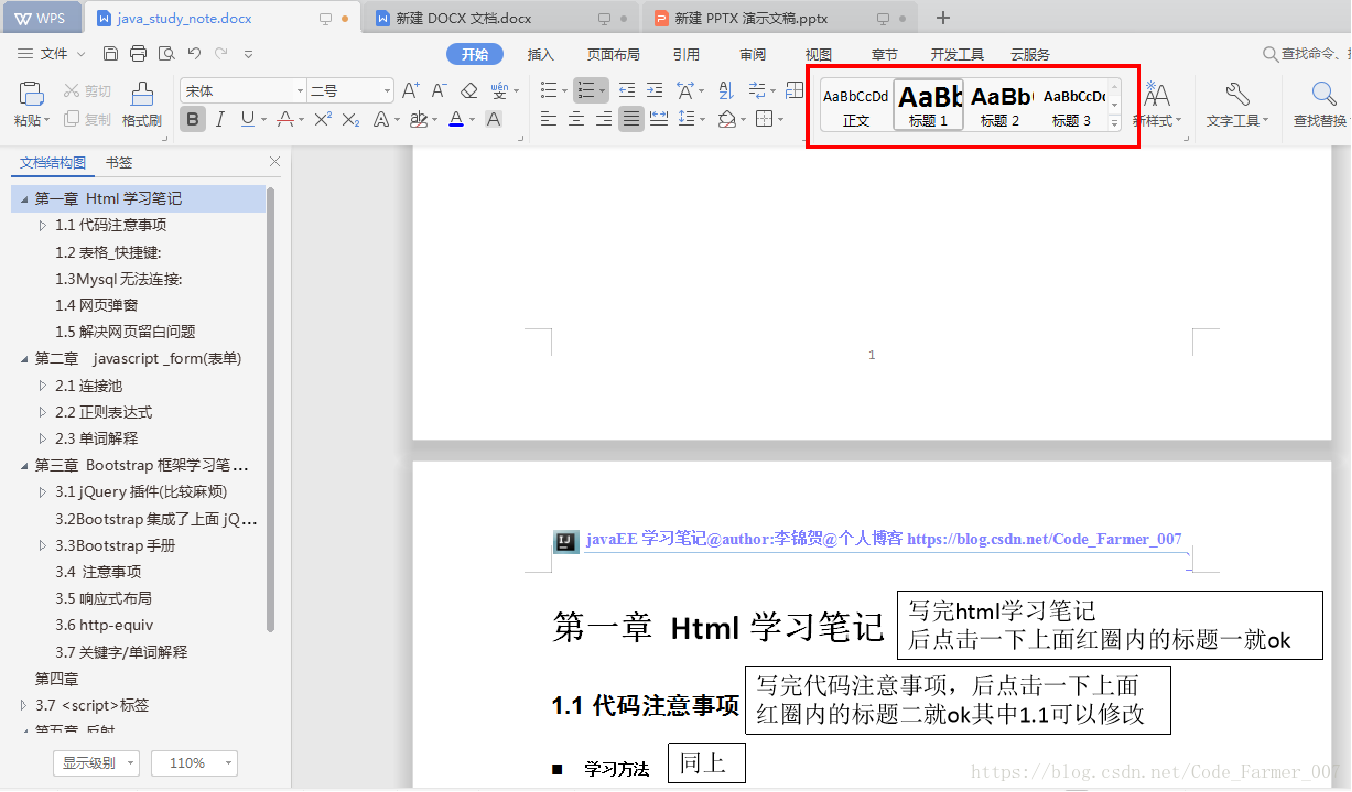
Task: Click the 查找命令 search box
Action: [x=1307, y=54]
